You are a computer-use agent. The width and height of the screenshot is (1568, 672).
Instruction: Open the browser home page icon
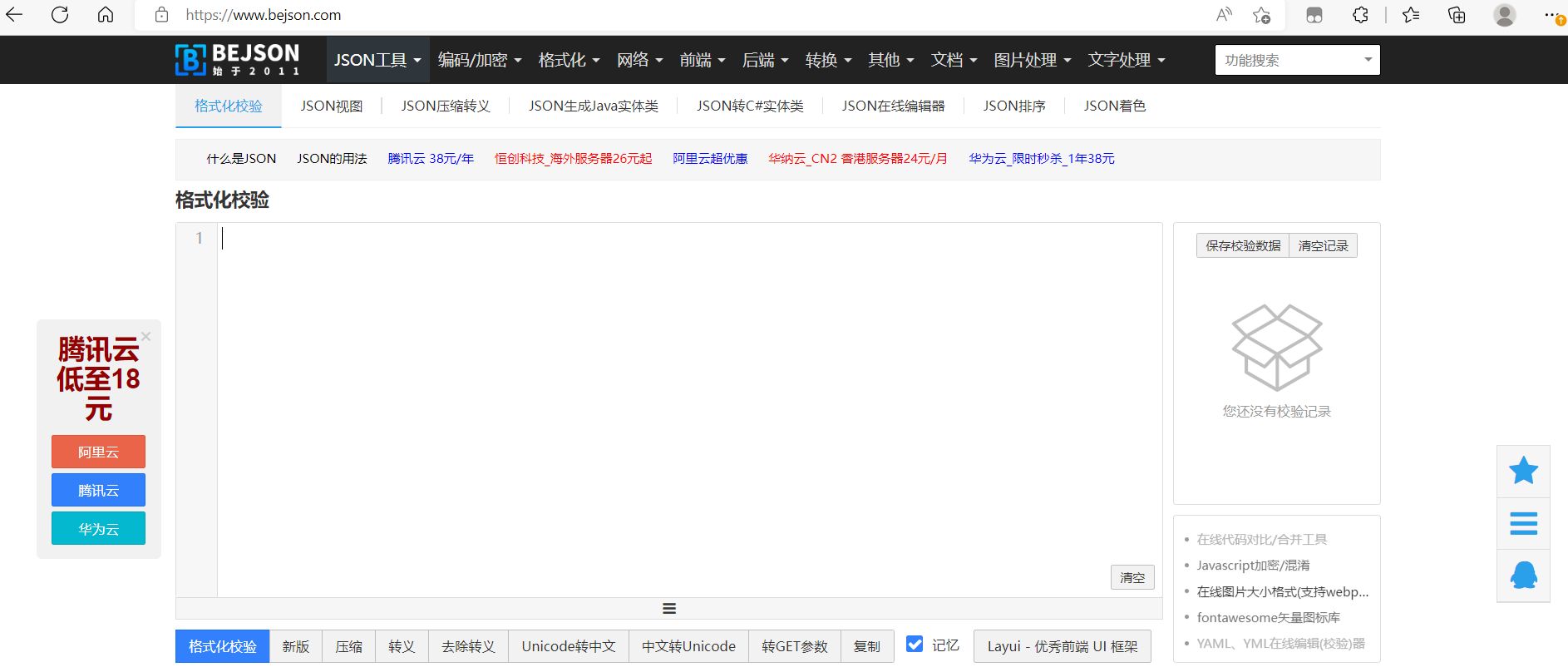tap(106, 14)
